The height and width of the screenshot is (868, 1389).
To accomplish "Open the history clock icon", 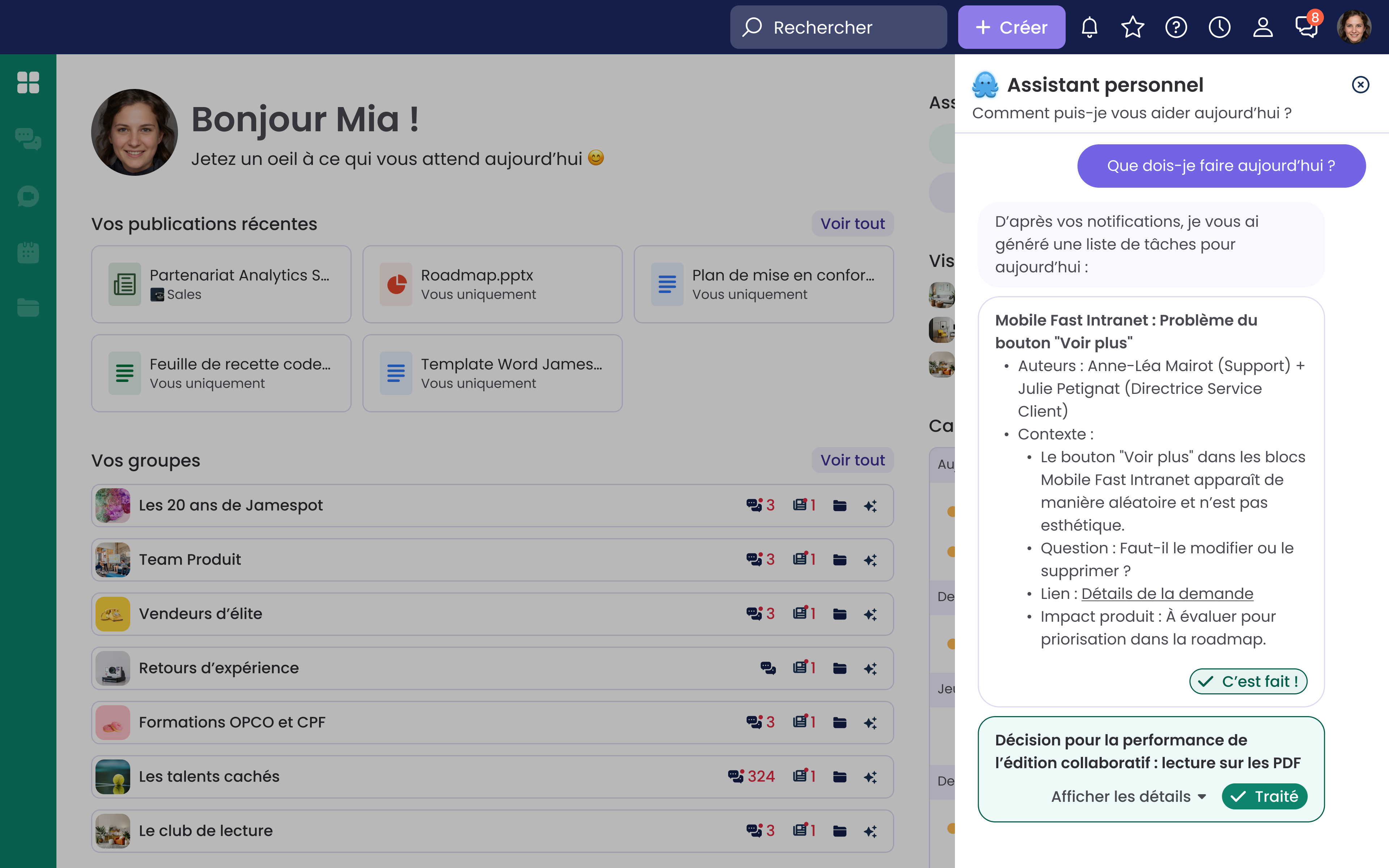I will coord(1219,27).
